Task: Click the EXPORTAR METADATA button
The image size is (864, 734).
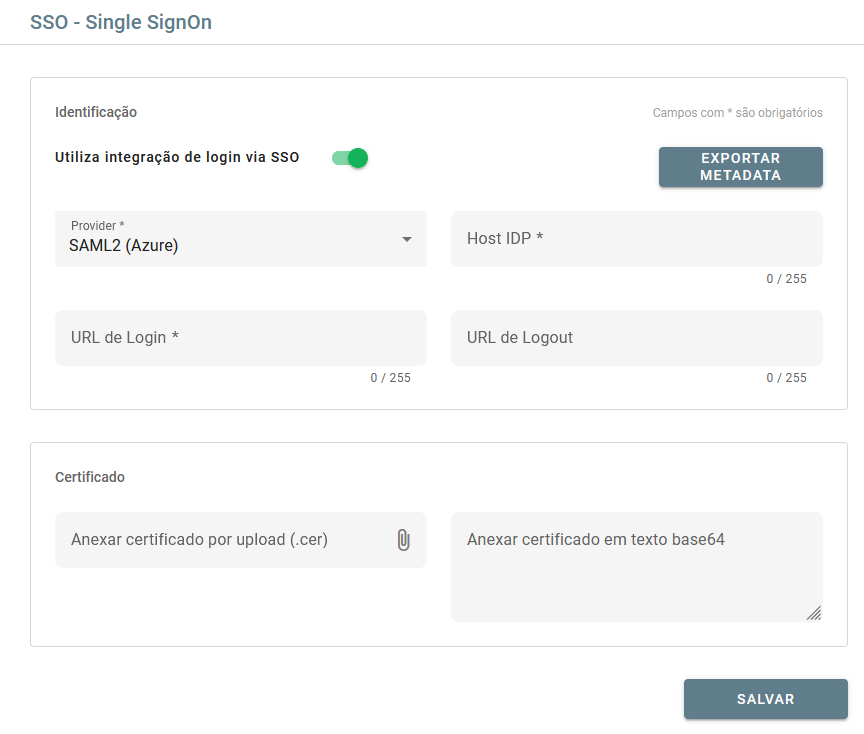Action: click(x=740, y=166)
